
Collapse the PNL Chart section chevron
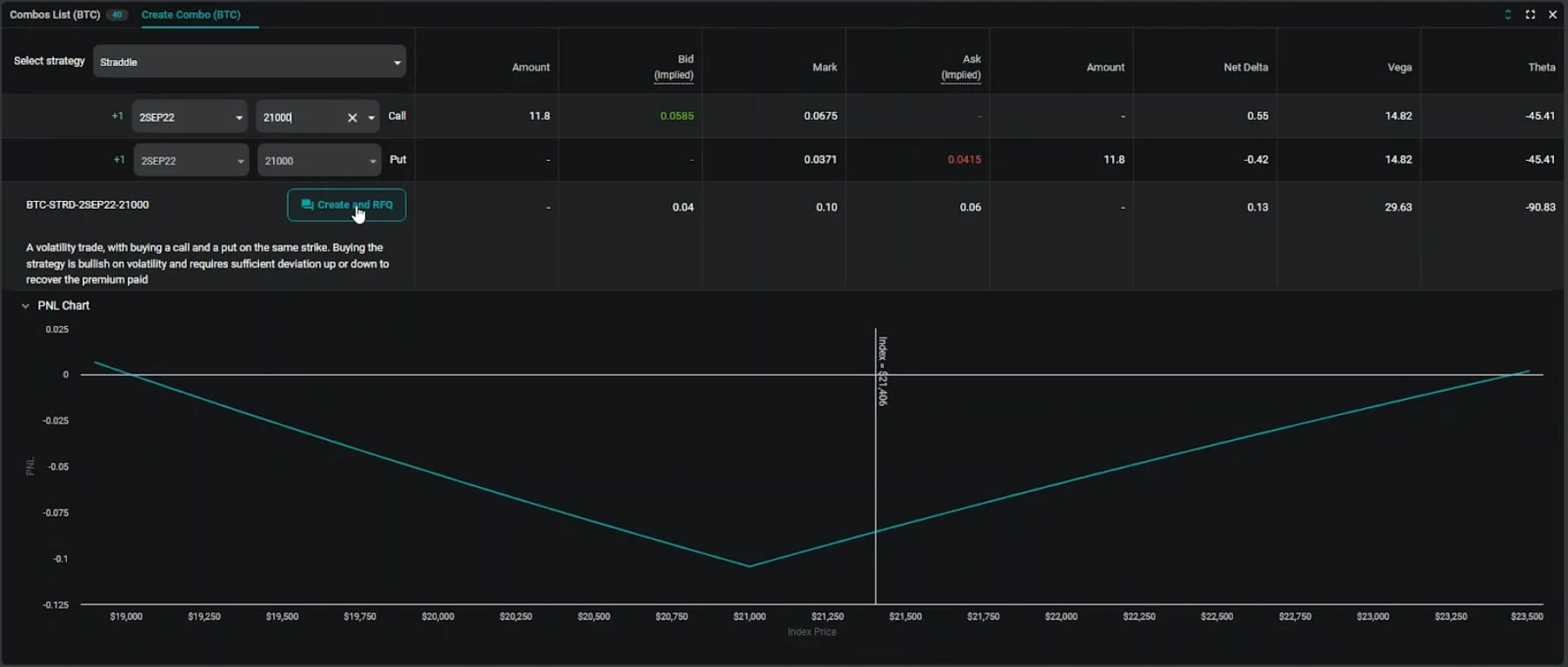coord(25,306)
